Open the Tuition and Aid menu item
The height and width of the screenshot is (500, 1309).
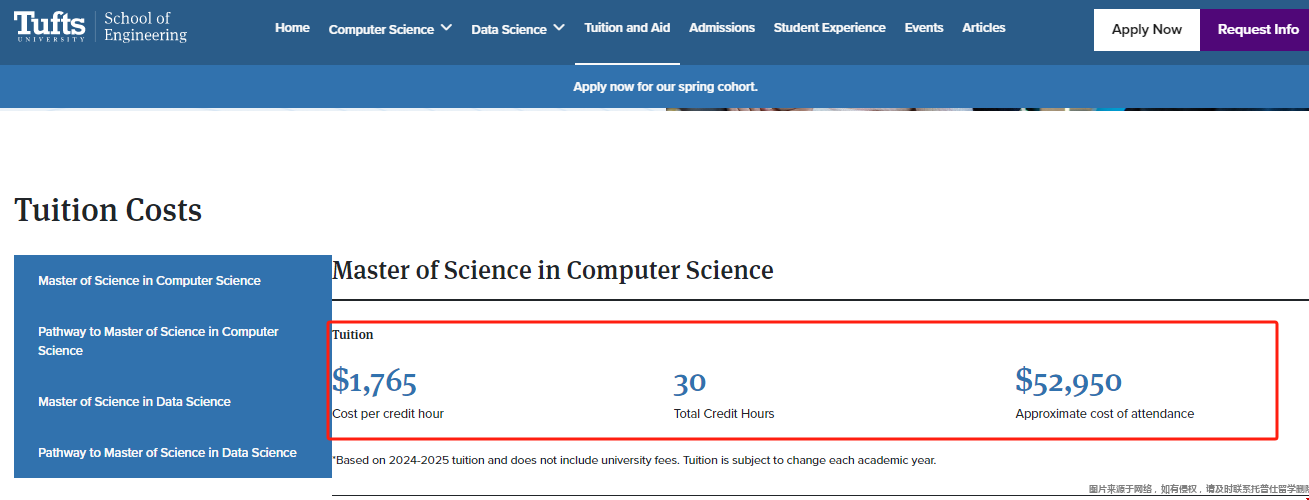point(627,28)
